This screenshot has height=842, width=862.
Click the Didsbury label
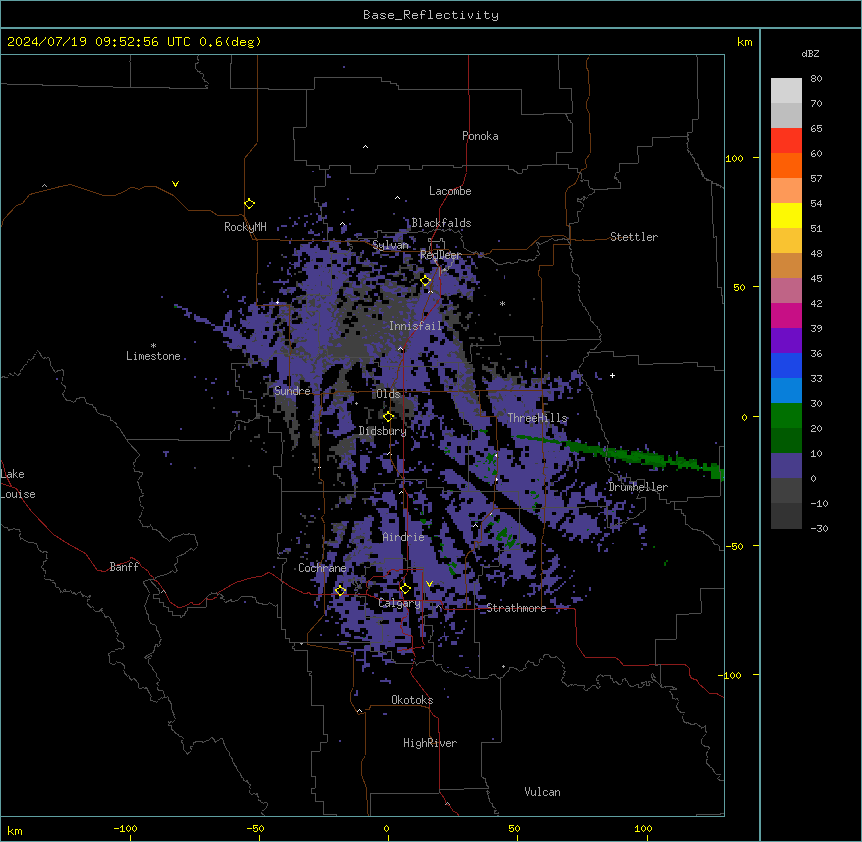[x=383, y=431]
